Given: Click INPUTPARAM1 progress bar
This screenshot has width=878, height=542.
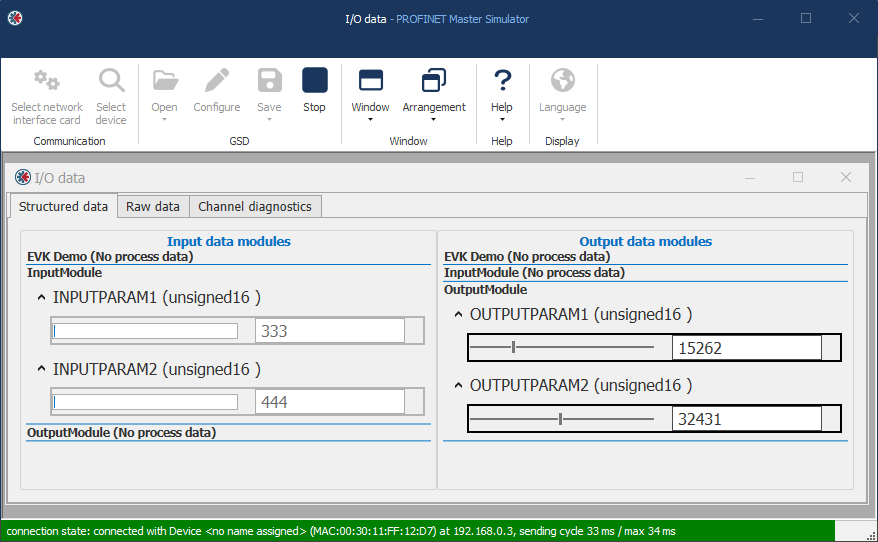Looking at the screenshot, I should tap(145, 331).
